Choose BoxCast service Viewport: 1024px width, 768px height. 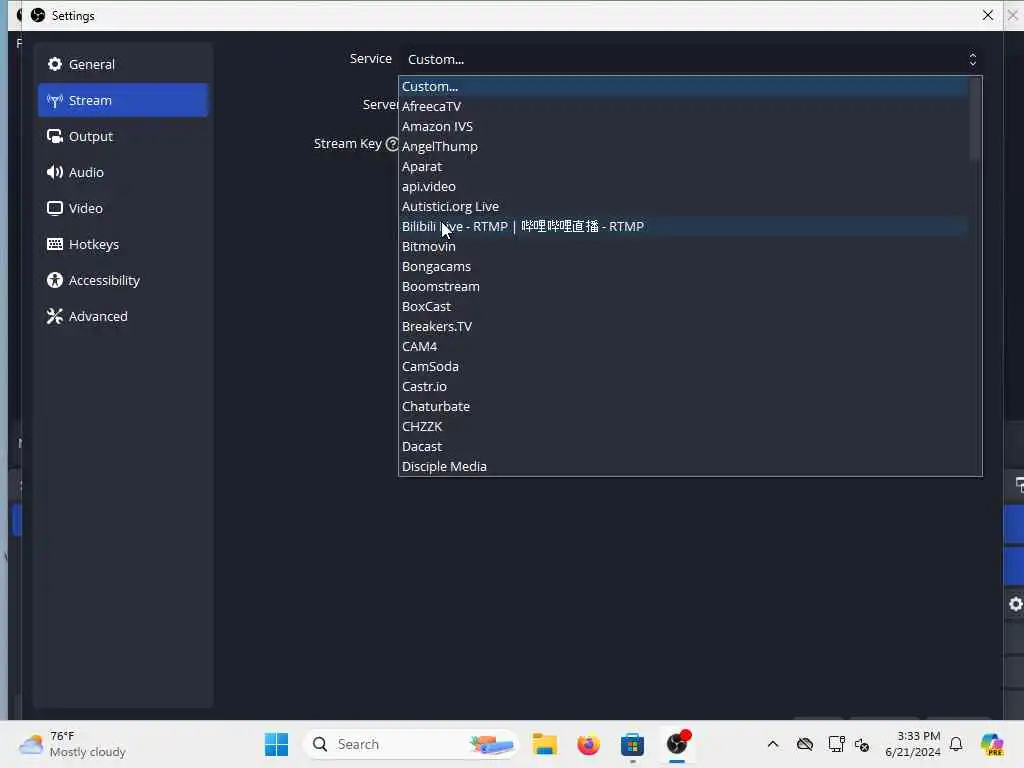[684, 306]
